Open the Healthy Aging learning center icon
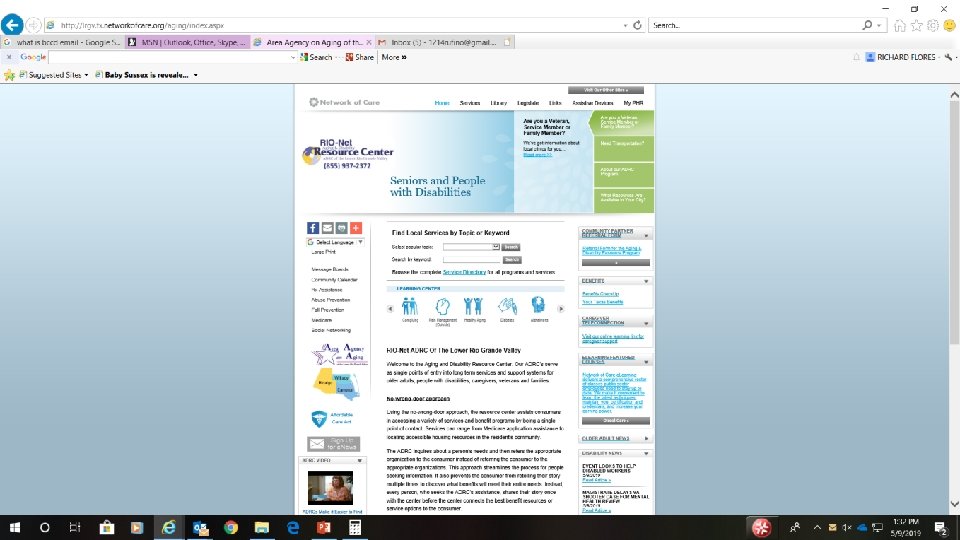960x540 pixels. click(473, 306)
